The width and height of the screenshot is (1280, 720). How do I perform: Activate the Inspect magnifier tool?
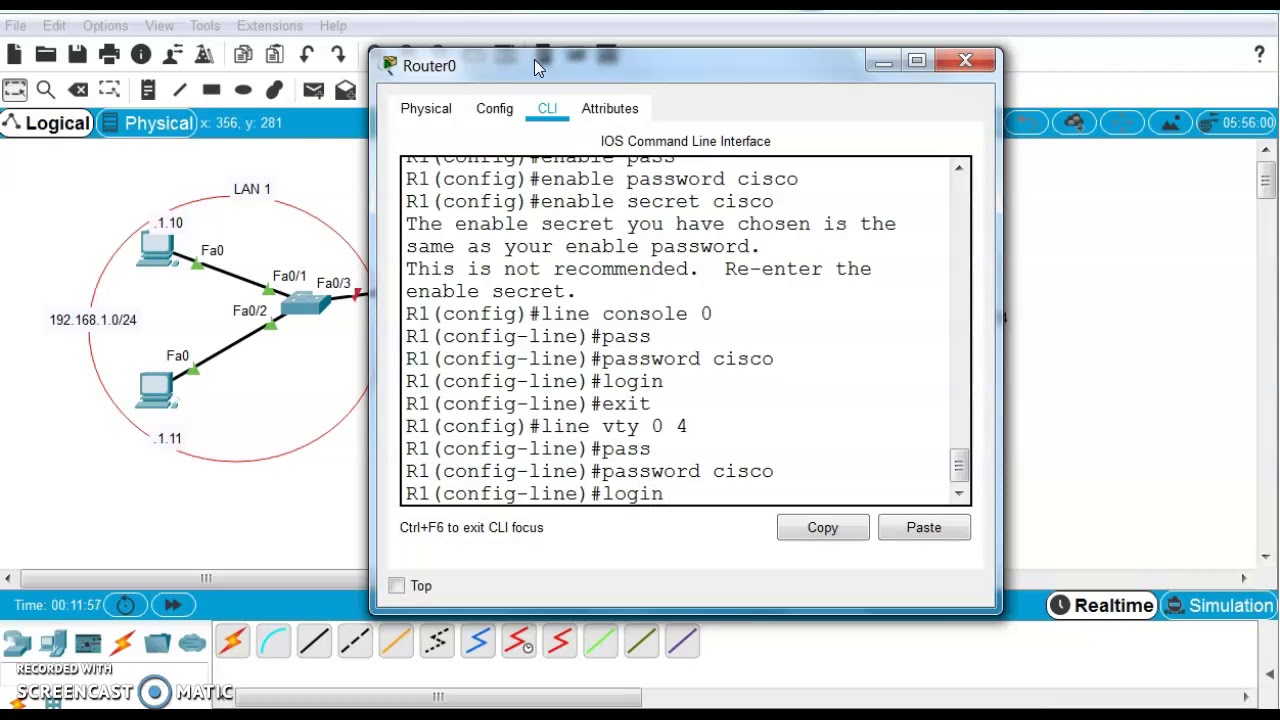tap(46, 90)
